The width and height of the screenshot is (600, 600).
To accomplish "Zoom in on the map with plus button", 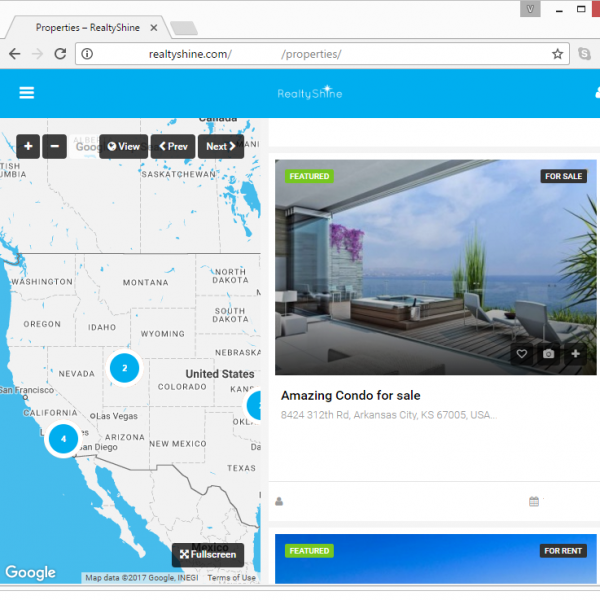I will (28, 146).
